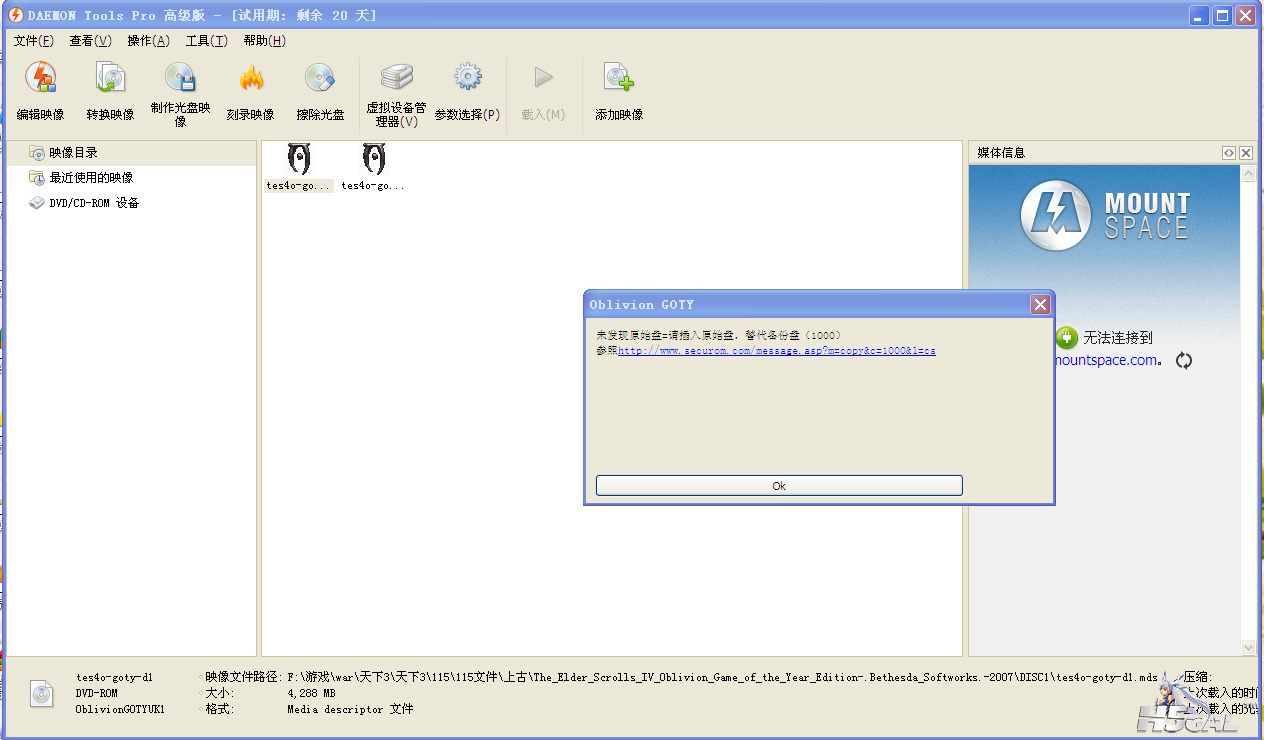Select the 刻录映像 burn image flame icon
This screenshot has height=740, width=1264.
point(250,79)
